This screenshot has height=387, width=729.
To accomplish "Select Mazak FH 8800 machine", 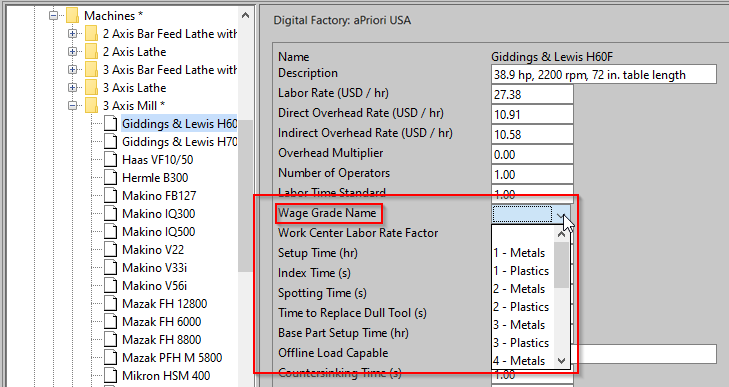I will (161, 340).
